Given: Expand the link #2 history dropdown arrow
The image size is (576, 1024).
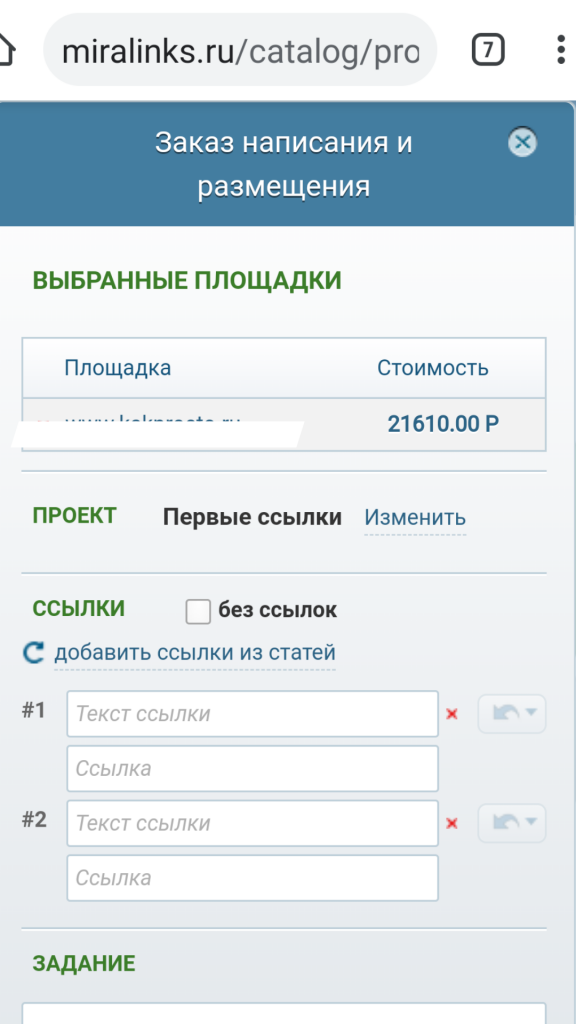Looking at the screenshot, I should [x=532, y=822].
